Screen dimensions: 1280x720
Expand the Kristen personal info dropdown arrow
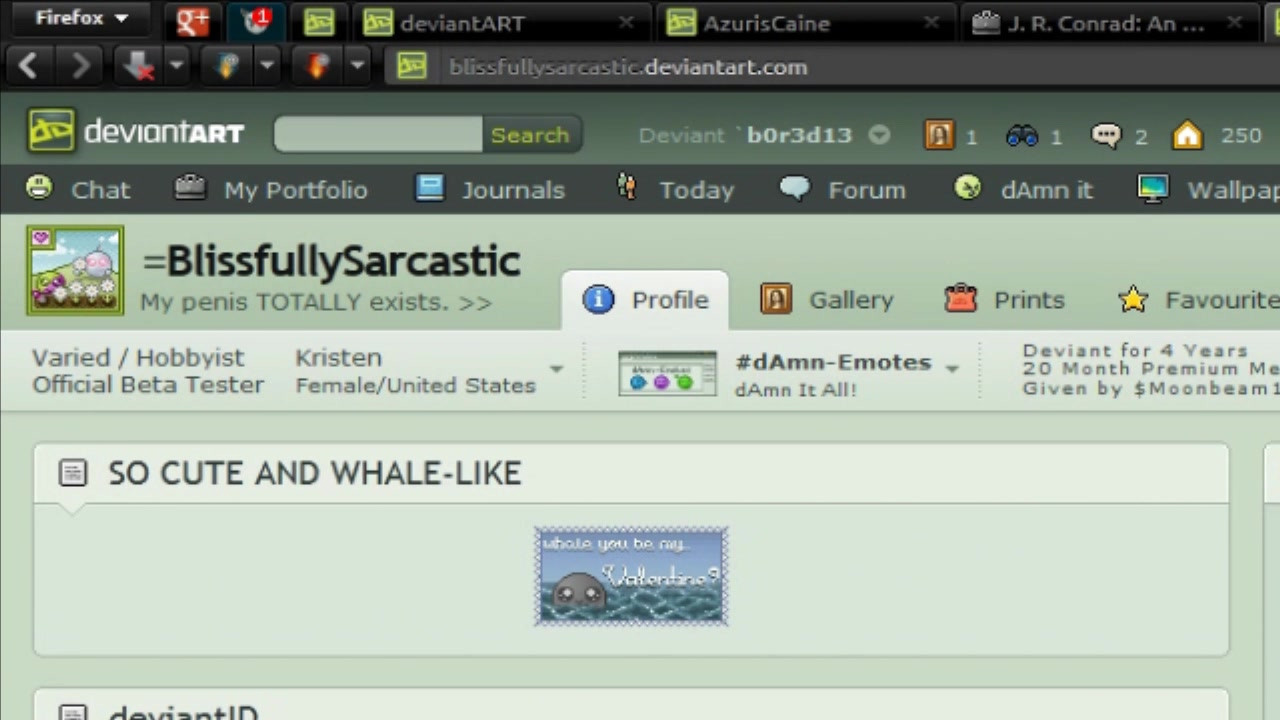(556, 369)
